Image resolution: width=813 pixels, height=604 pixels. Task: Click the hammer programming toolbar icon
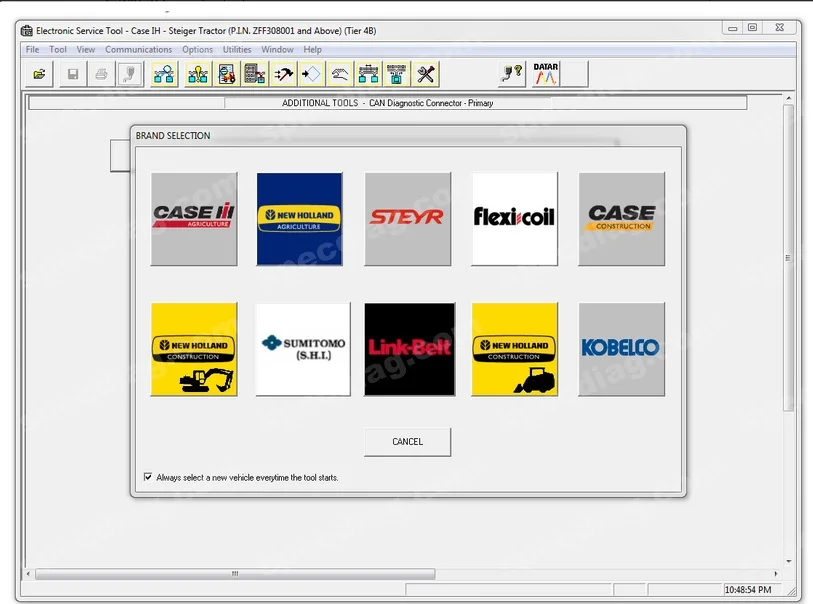283,74
